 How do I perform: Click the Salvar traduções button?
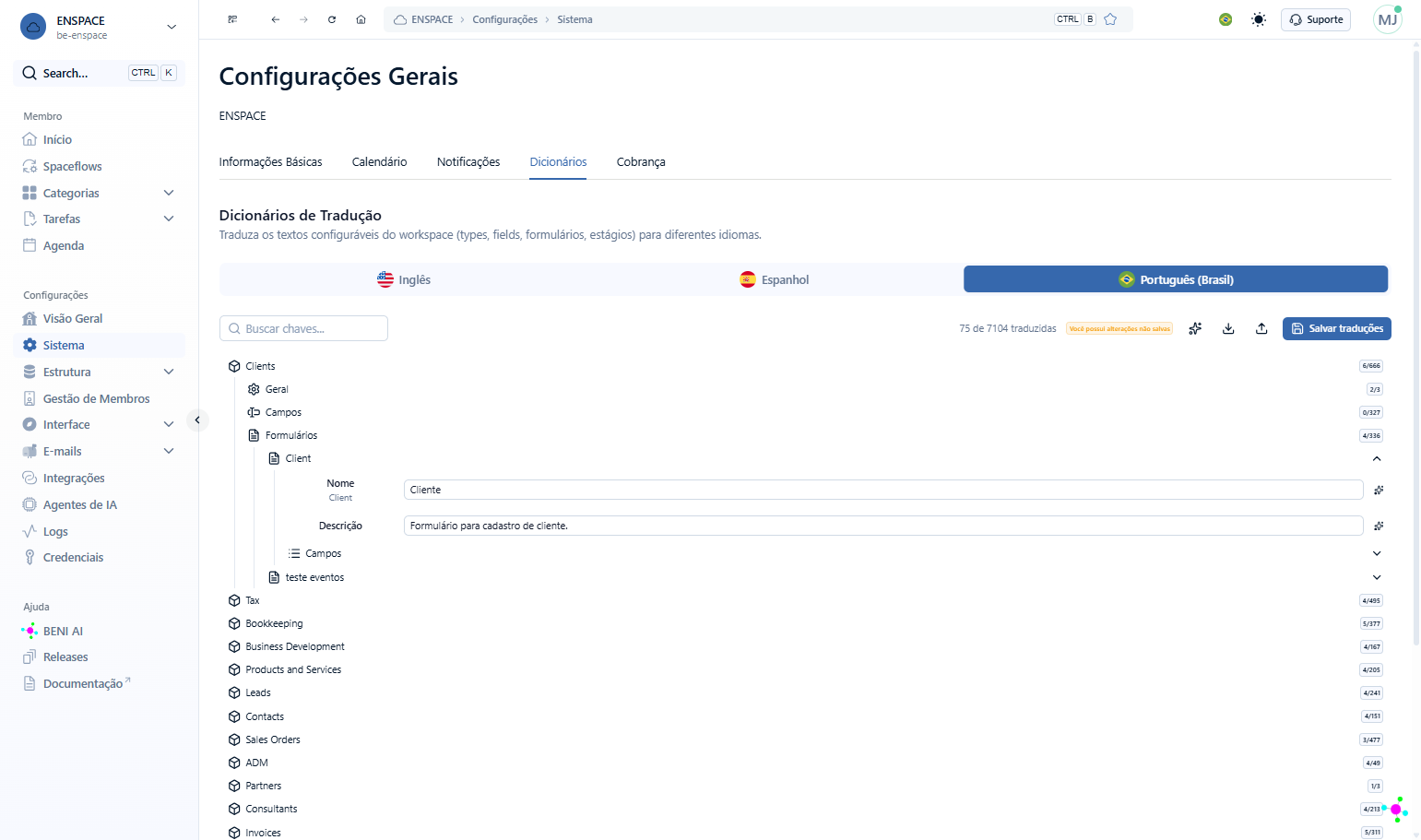click(1336, 328)
